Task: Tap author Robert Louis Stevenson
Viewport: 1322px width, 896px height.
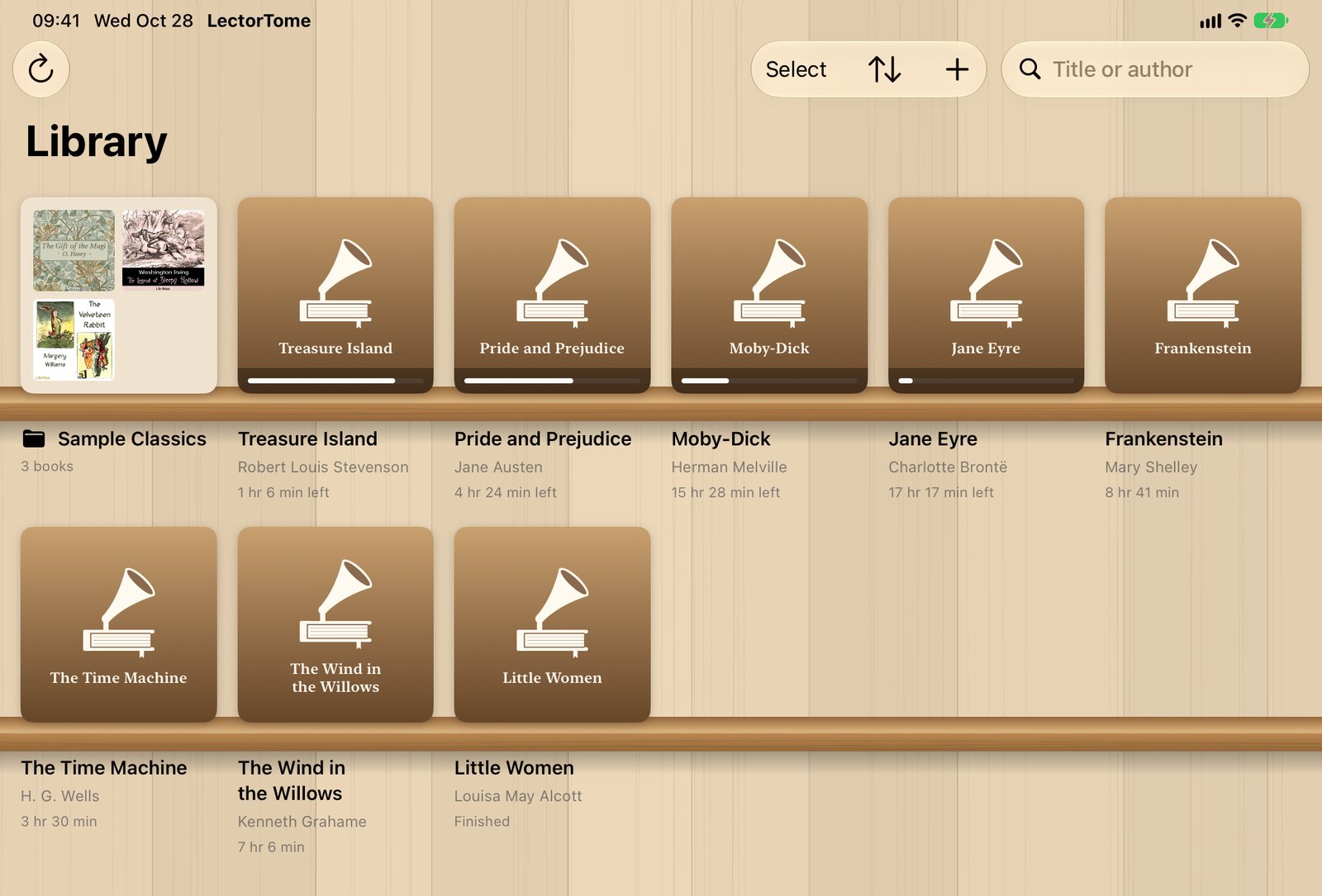Action: [323, 467]
